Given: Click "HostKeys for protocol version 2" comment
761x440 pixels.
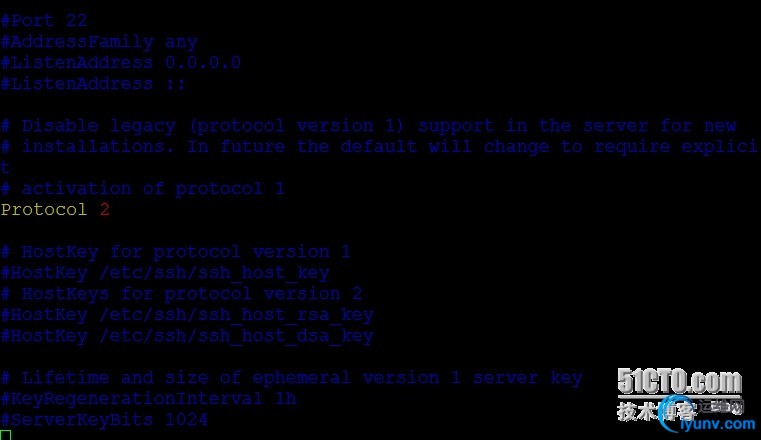Looking at the screenshot, I should tap(182, 294).
